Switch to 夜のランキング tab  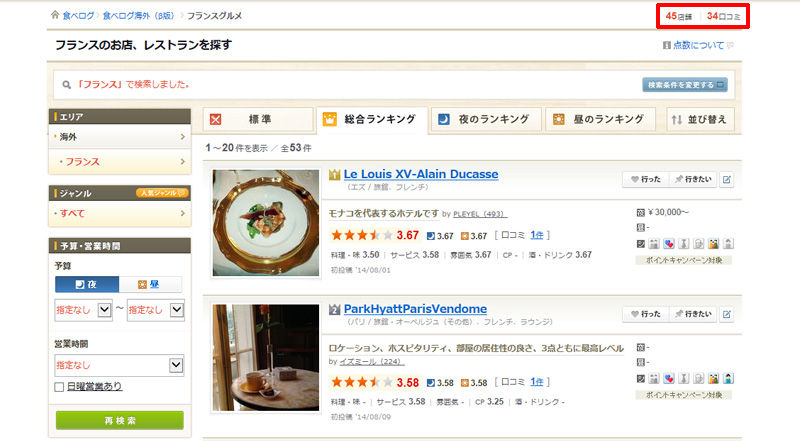pyautogui.click(x=485, y=119)
